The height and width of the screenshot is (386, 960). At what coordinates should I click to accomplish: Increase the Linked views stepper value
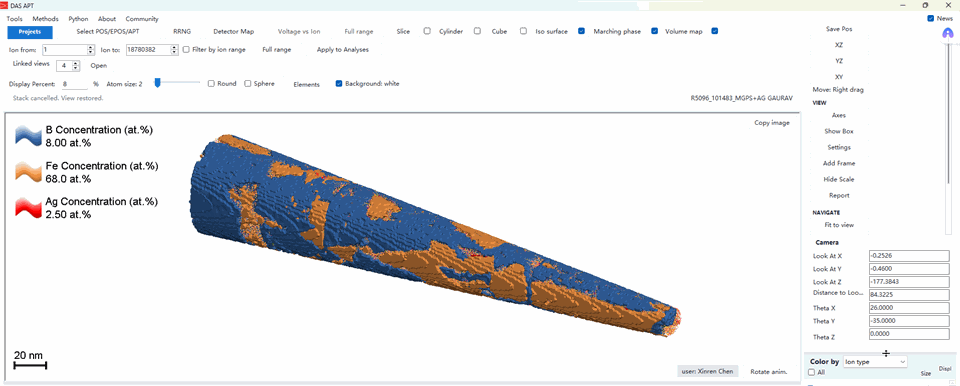click(x=76, y=63)
